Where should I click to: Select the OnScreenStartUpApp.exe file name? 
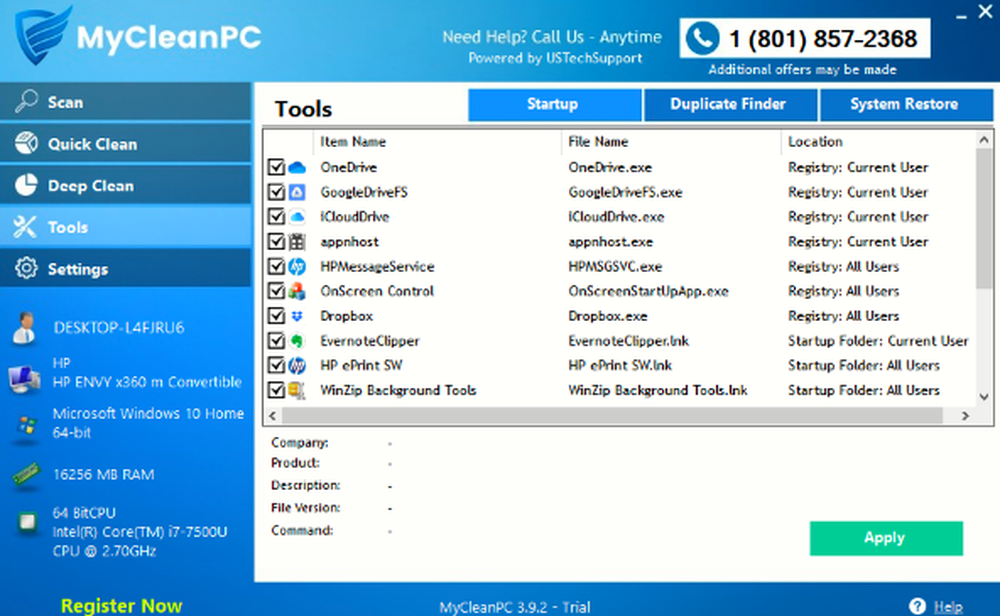(648, 291)
